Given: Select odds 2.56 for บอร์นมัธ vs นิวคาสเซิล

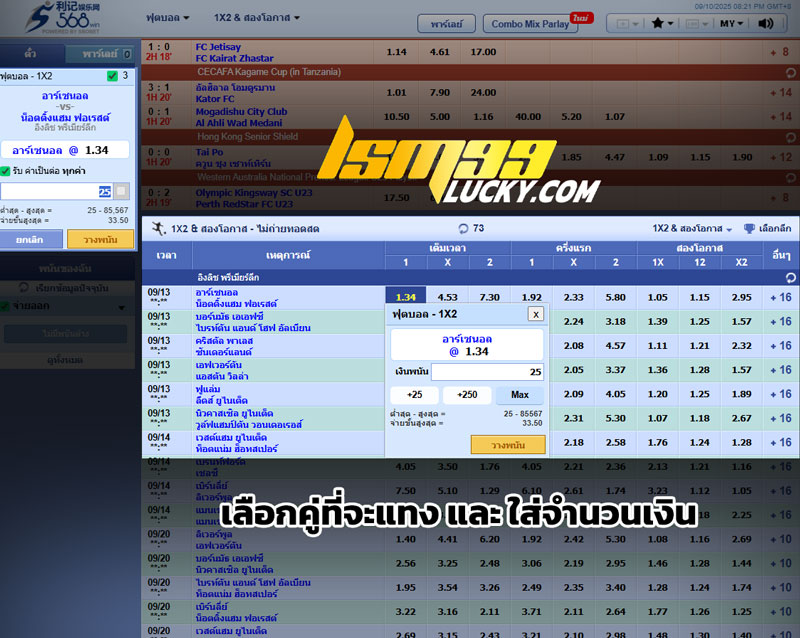Looking at the screenshot, I should click(x=406, y=563).
